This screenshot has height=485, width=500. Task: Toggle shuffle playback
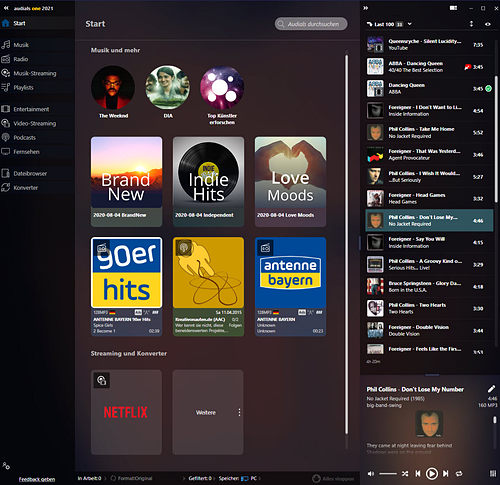405,474
